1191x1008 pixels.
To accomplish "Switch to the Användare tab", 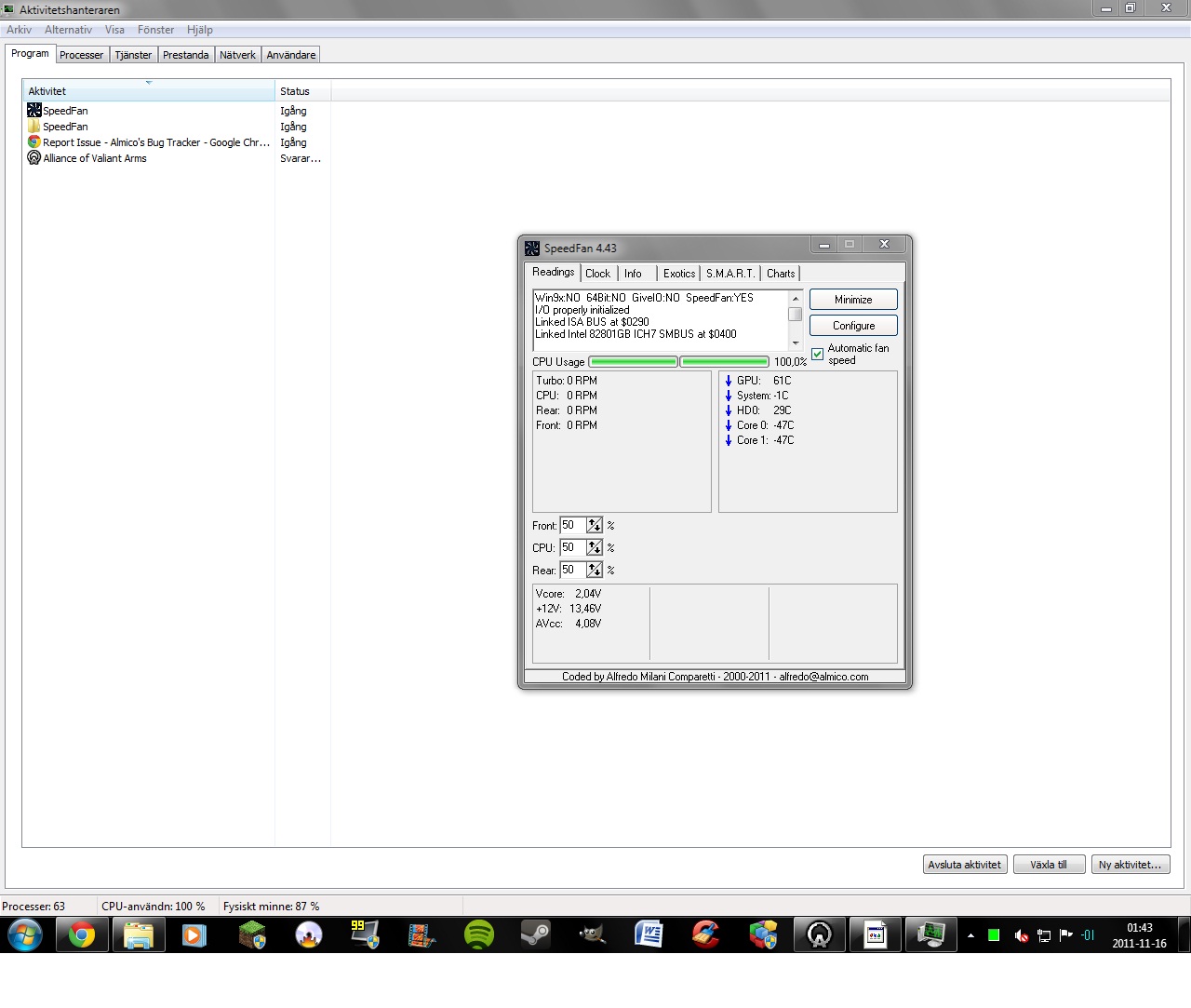I will [291, 55].
